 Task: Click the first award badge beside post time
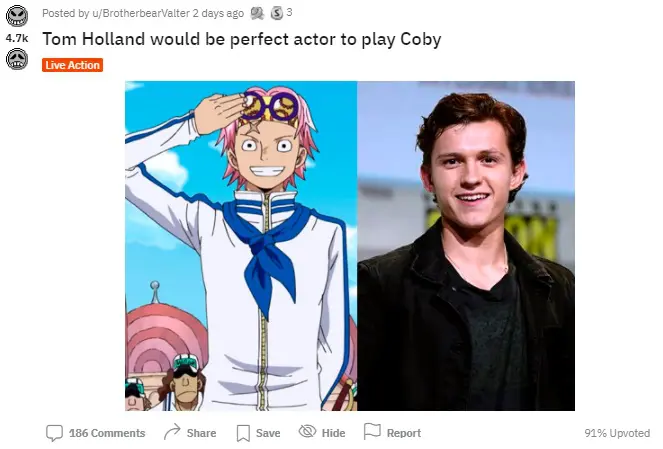(x=257, y=14)
